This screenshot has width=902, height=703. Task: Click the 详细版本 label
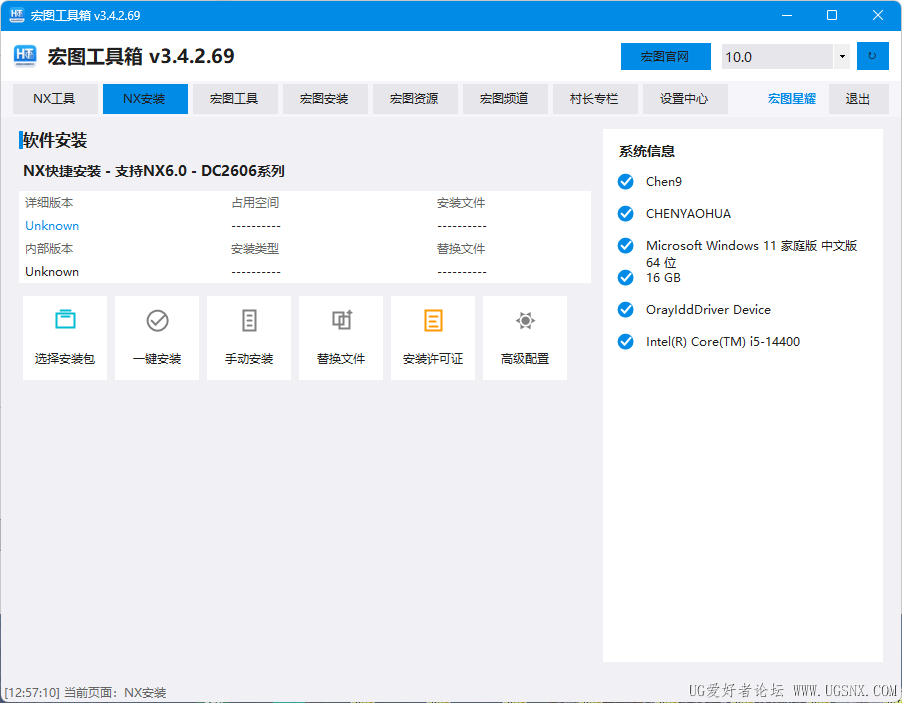point(49,203)
